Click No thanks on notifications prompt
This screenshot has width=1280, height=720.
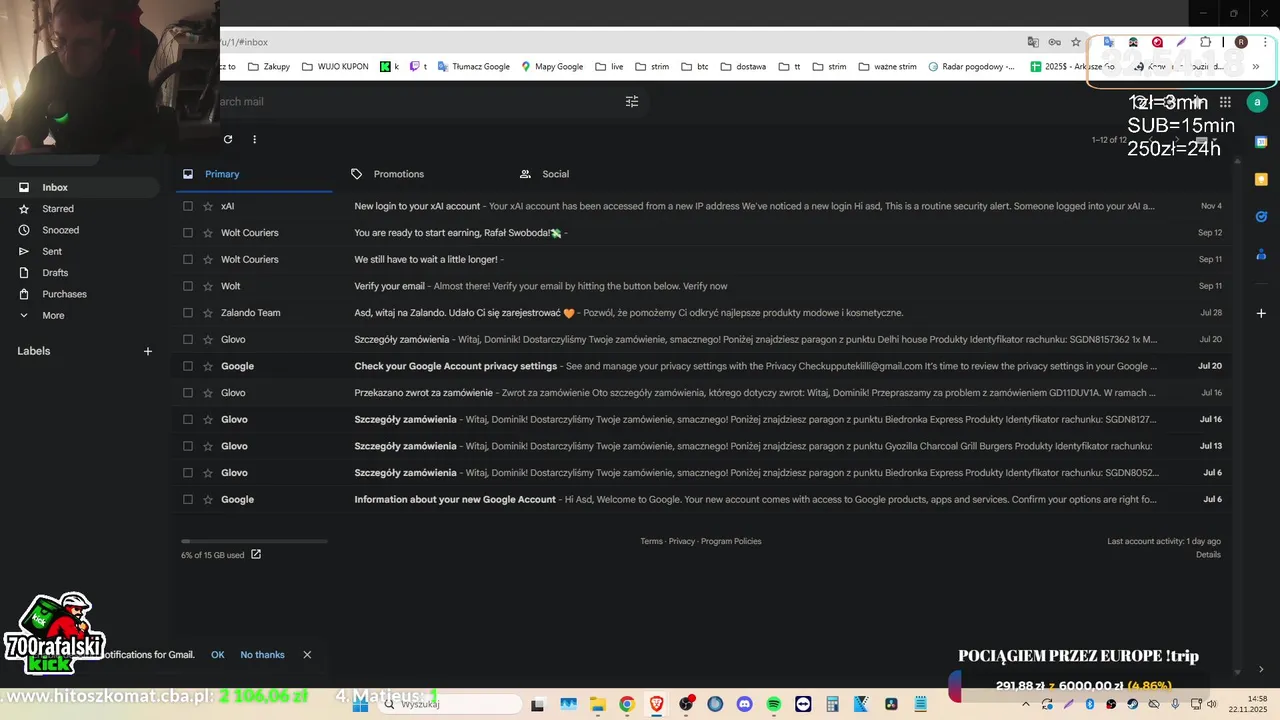click(x=262, y=655)
